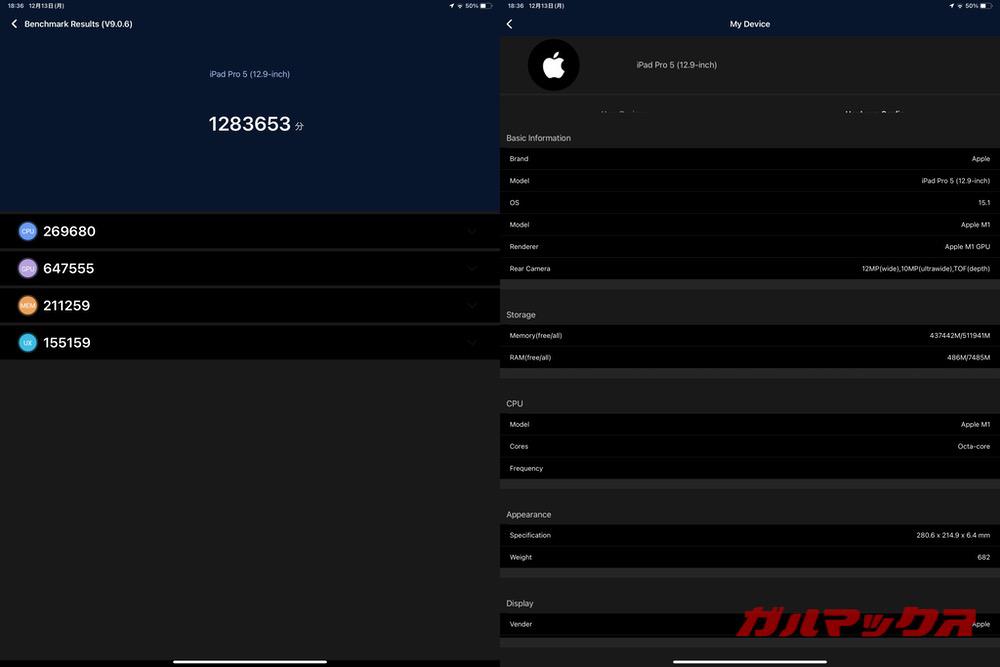Image resolution: width=1000 pixels, height=667 pixels.
Task: Select the UX score badge icon
Action: (27, 342)
